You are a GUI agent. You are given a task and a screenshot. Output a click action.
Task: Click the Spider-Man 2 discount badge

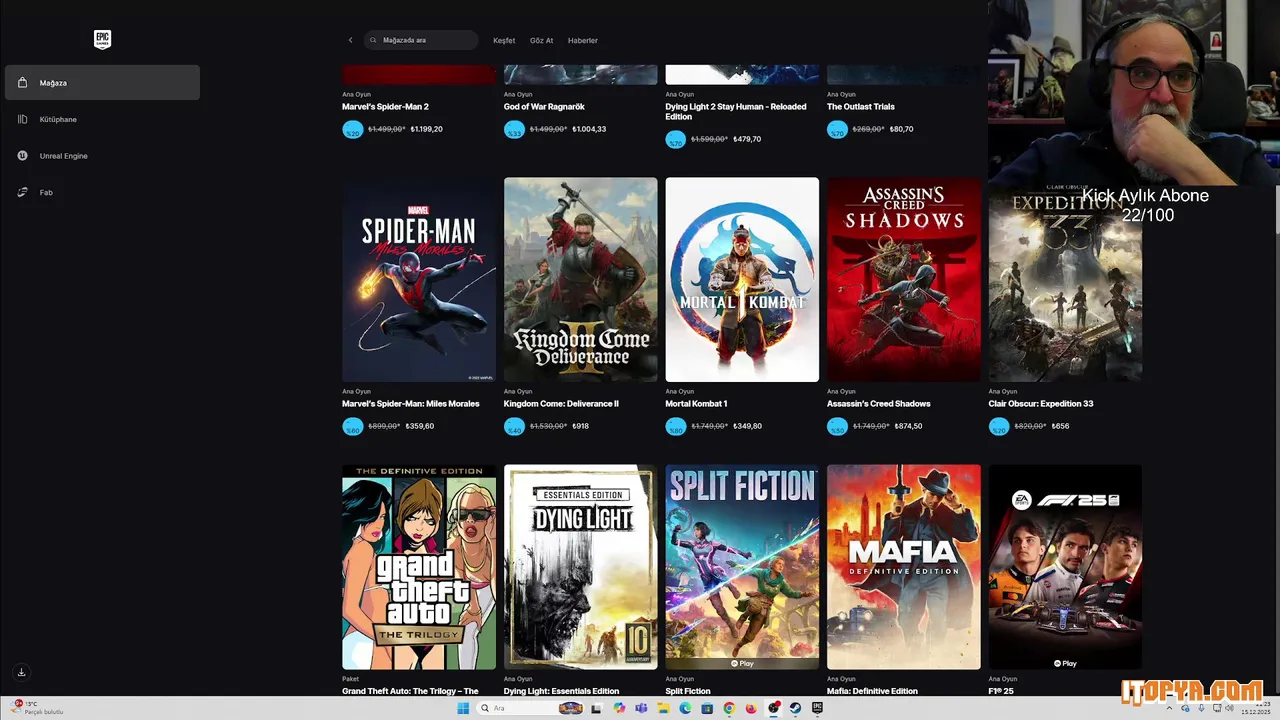[x=352, y=129]
